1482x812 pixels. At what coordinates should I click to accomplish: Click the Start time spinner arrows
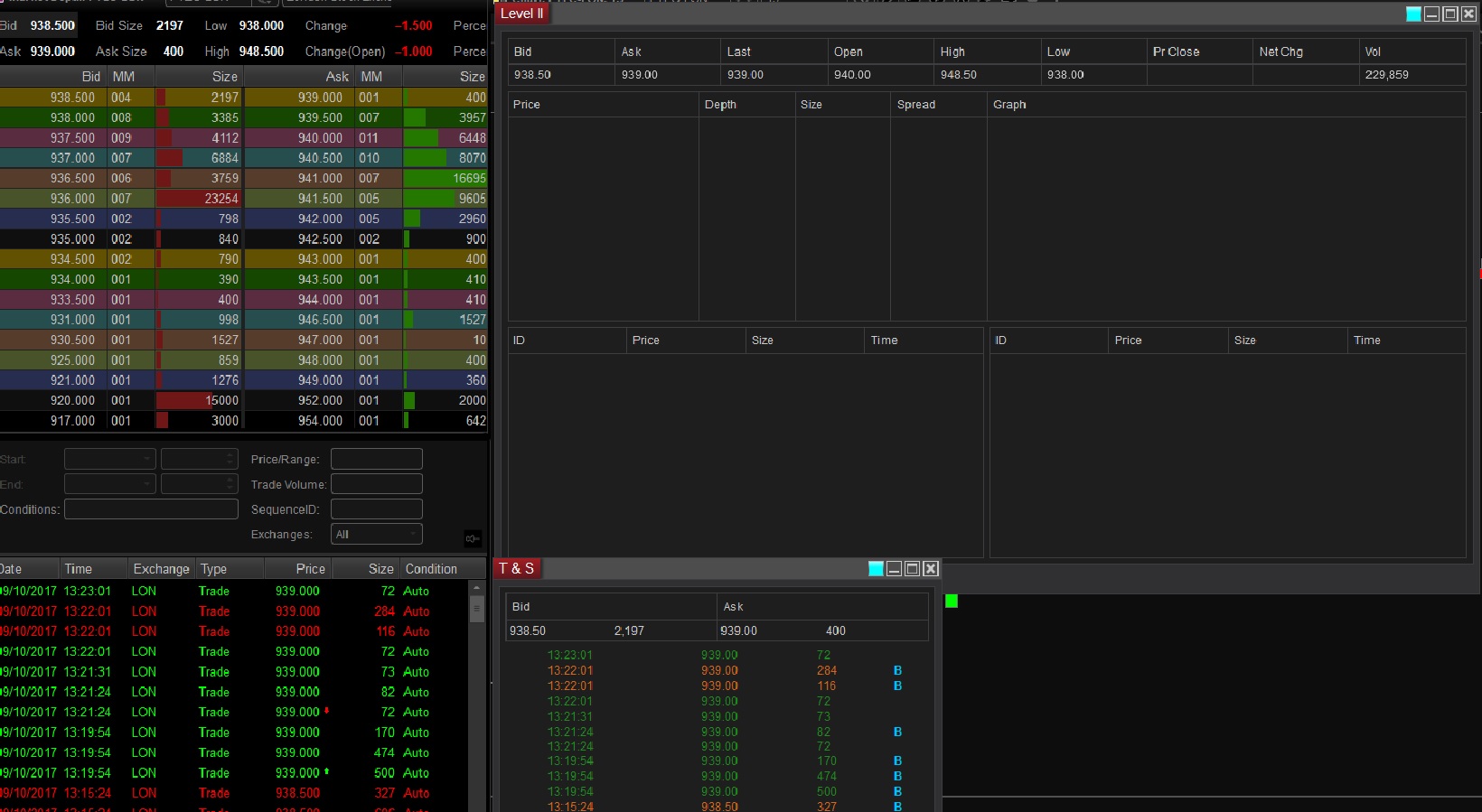click(231, 459)
